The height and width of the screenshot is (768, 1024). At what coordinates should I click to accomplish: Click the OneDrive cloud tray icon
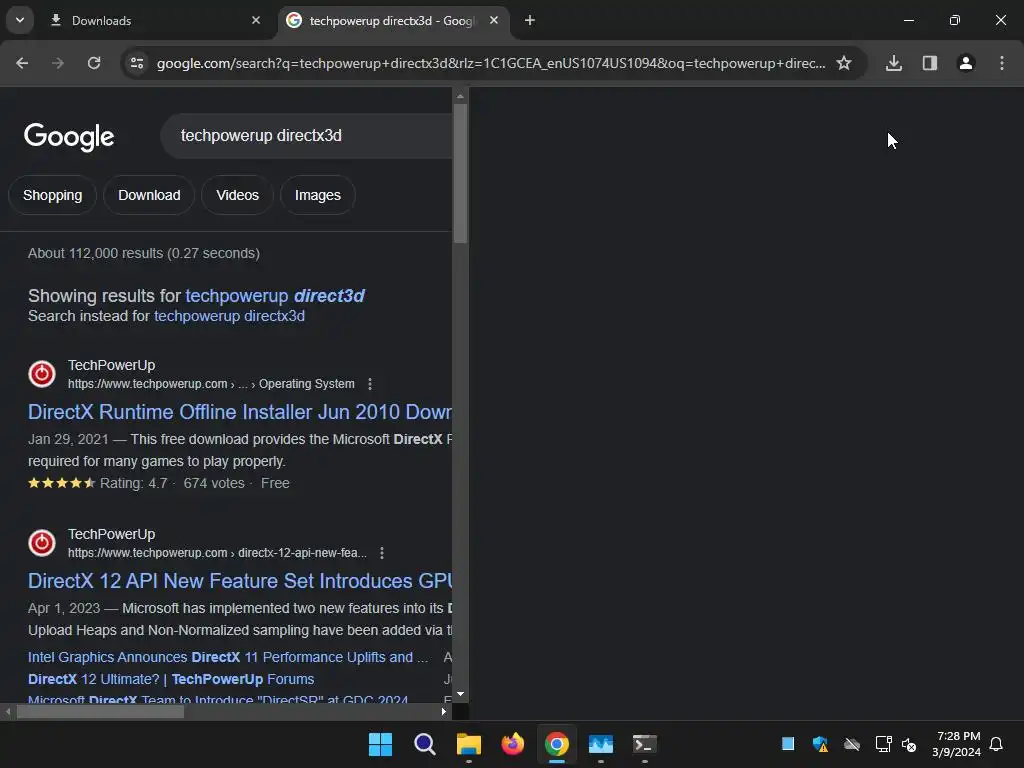[x=852, y=744]
